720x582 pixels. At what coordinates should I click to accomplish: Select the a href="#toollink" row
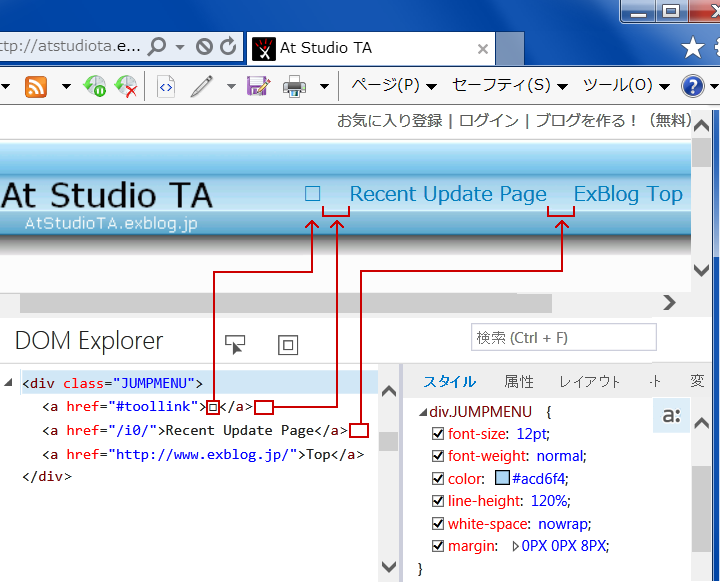(148, 407)
